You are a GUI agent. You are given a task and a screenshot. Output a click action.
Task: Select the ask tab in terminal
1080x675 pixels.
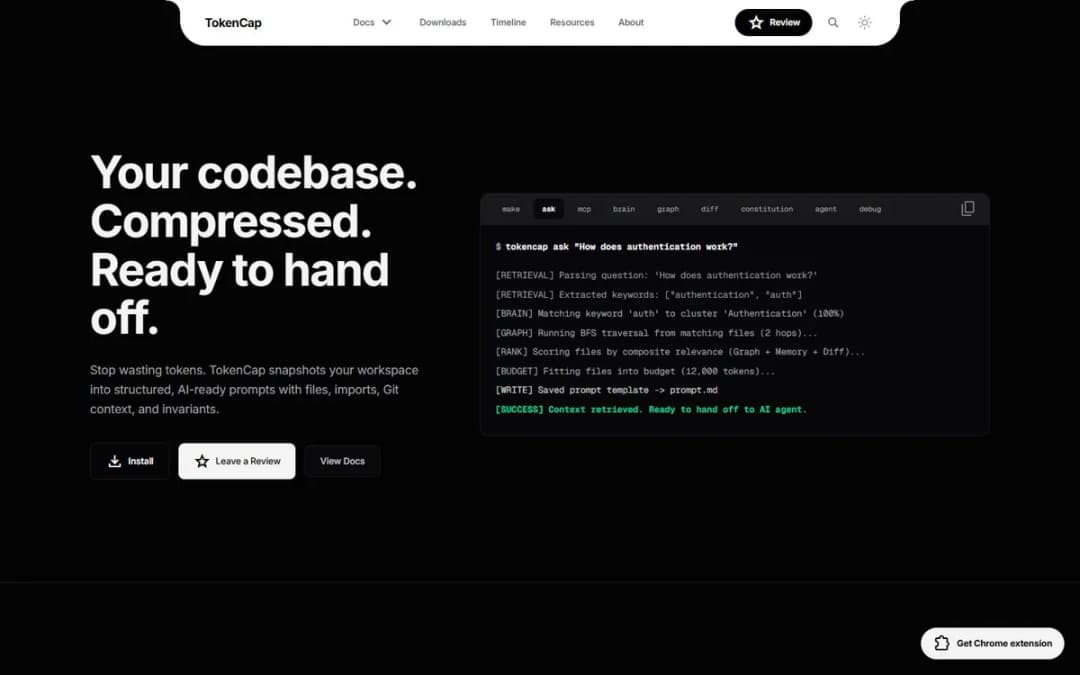[548, 209]
